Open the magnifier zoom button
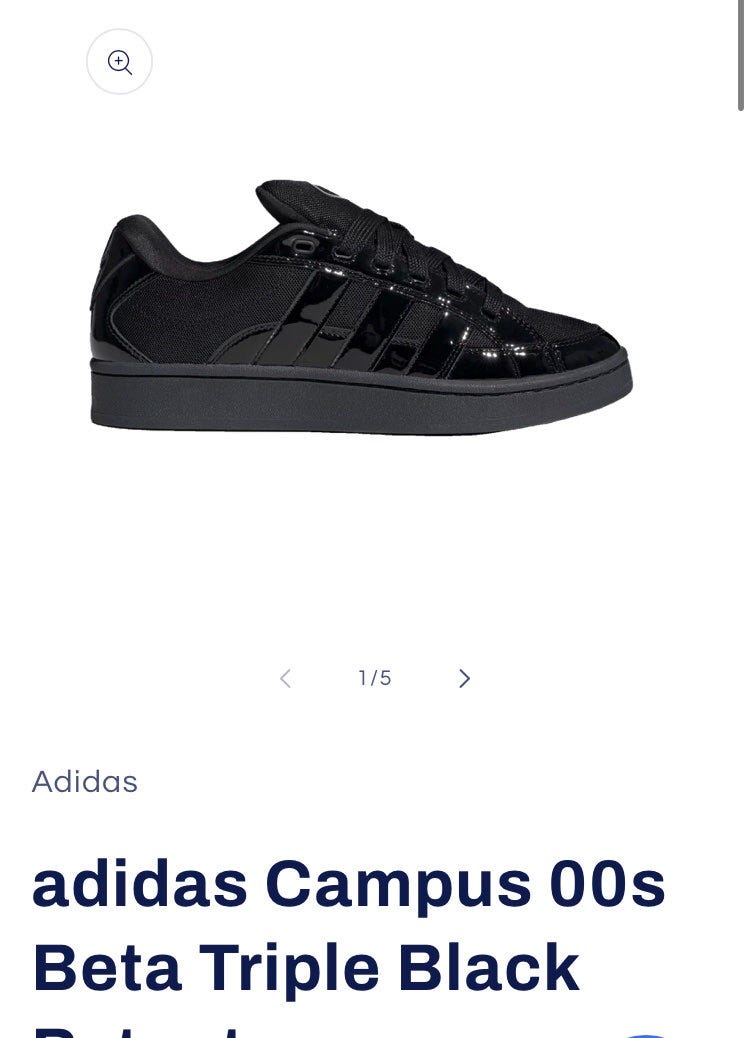Screen dimensions: 750x1038 click(x=119, y=62)
